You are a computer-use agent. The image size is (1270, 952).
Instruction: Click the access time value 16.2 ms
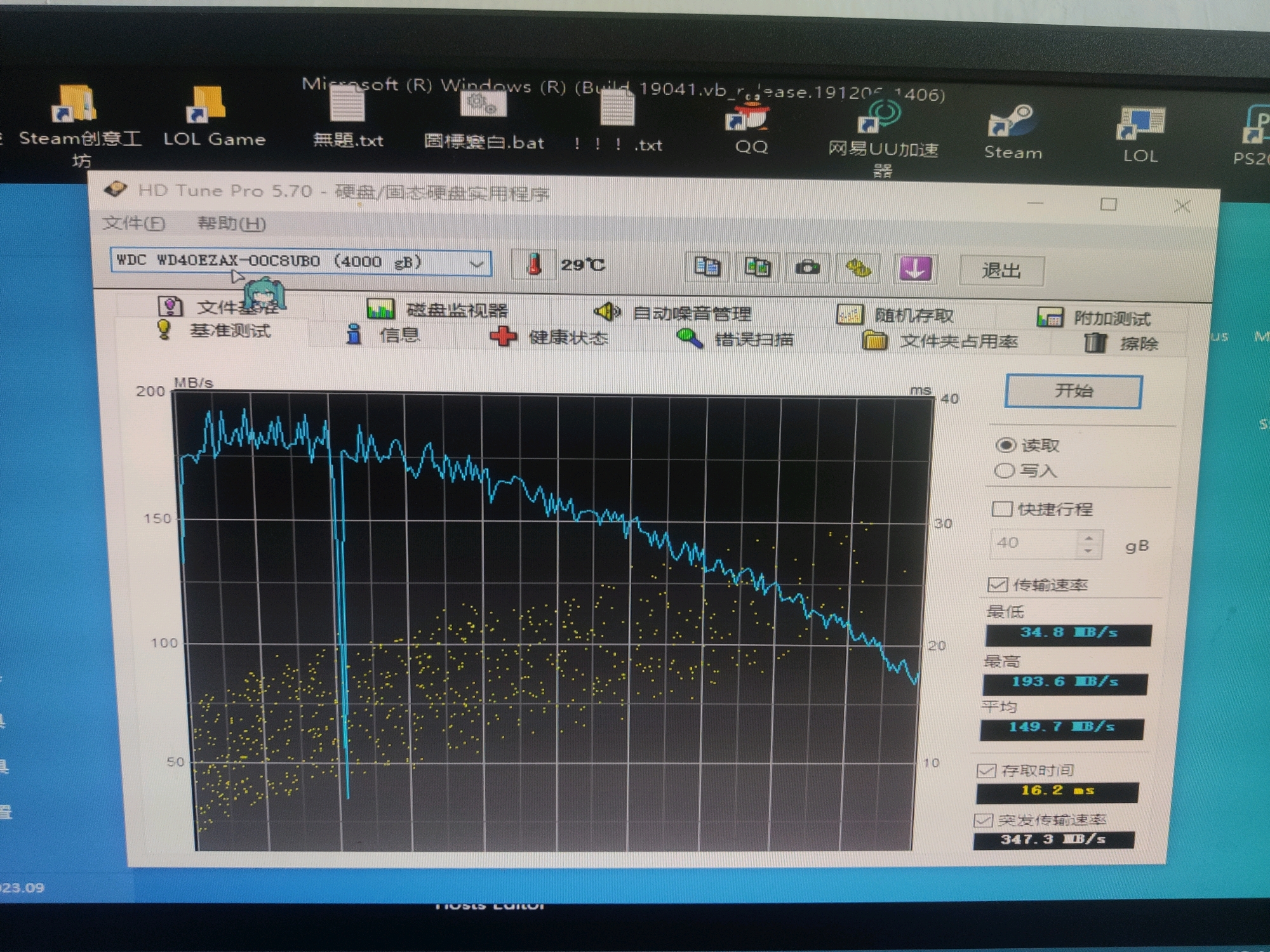tap(1057, 791)
